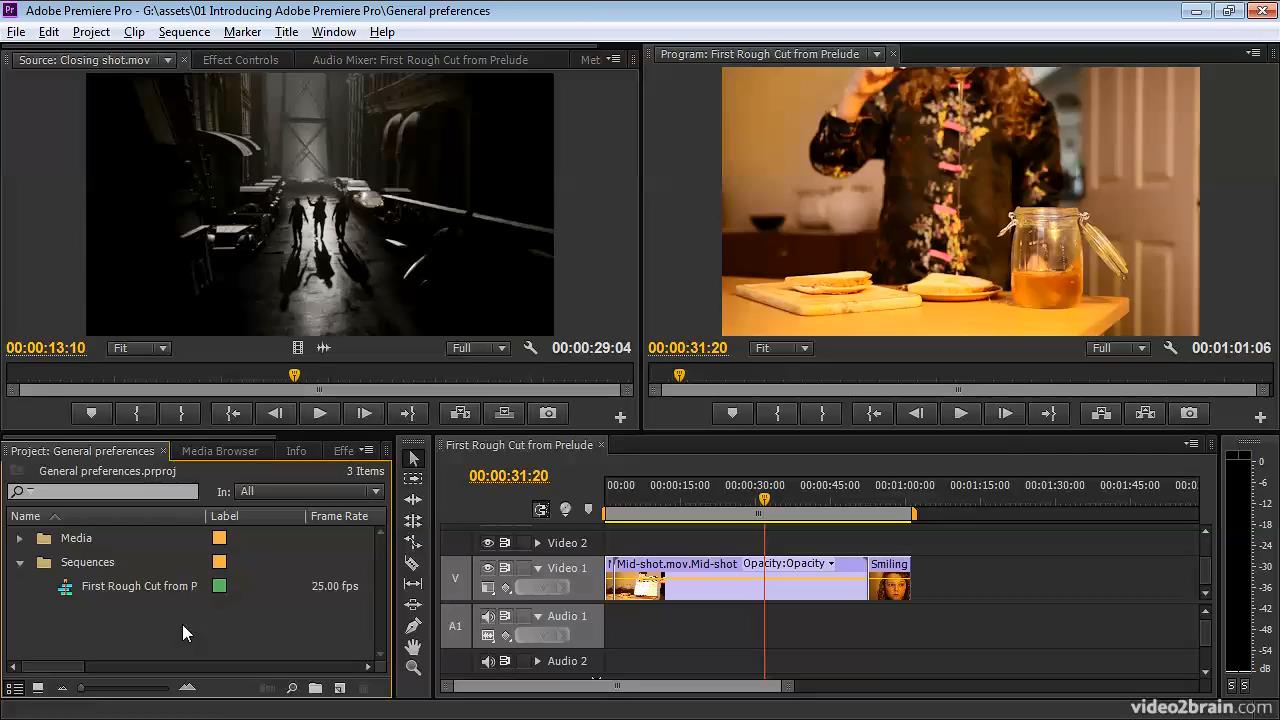Select the Track Select tool
This screenshot has height=720, width=1280.
coord(413,479)
